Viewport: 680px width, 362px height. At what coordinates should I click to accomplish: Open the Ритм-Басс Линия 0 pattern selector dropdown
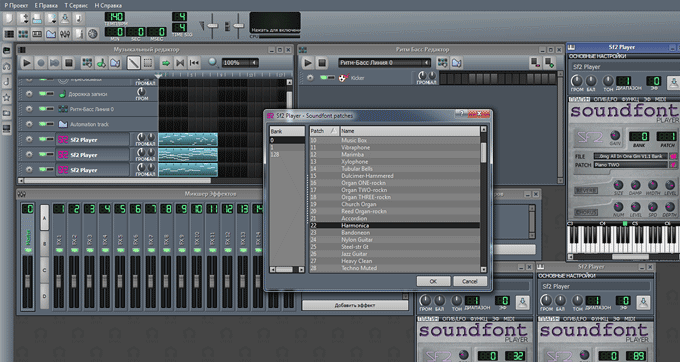pyautogui.click(x=384, y=63)
